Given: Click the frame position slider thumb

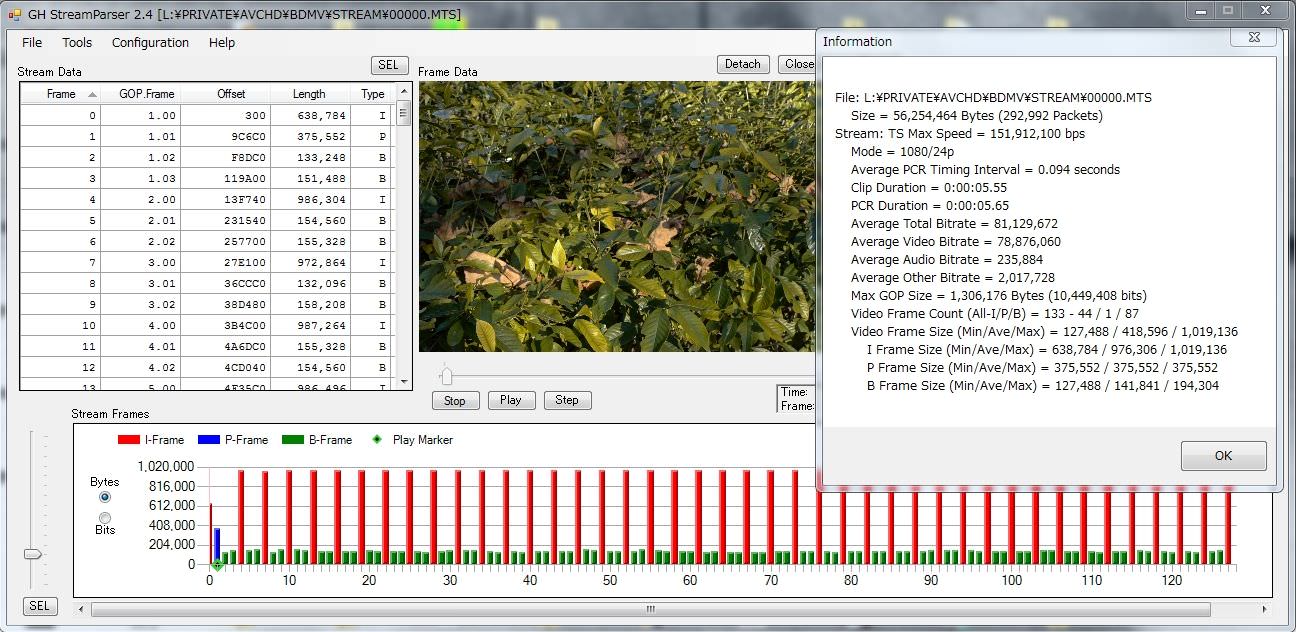Looking at the screenshot, I should (446, 376).
